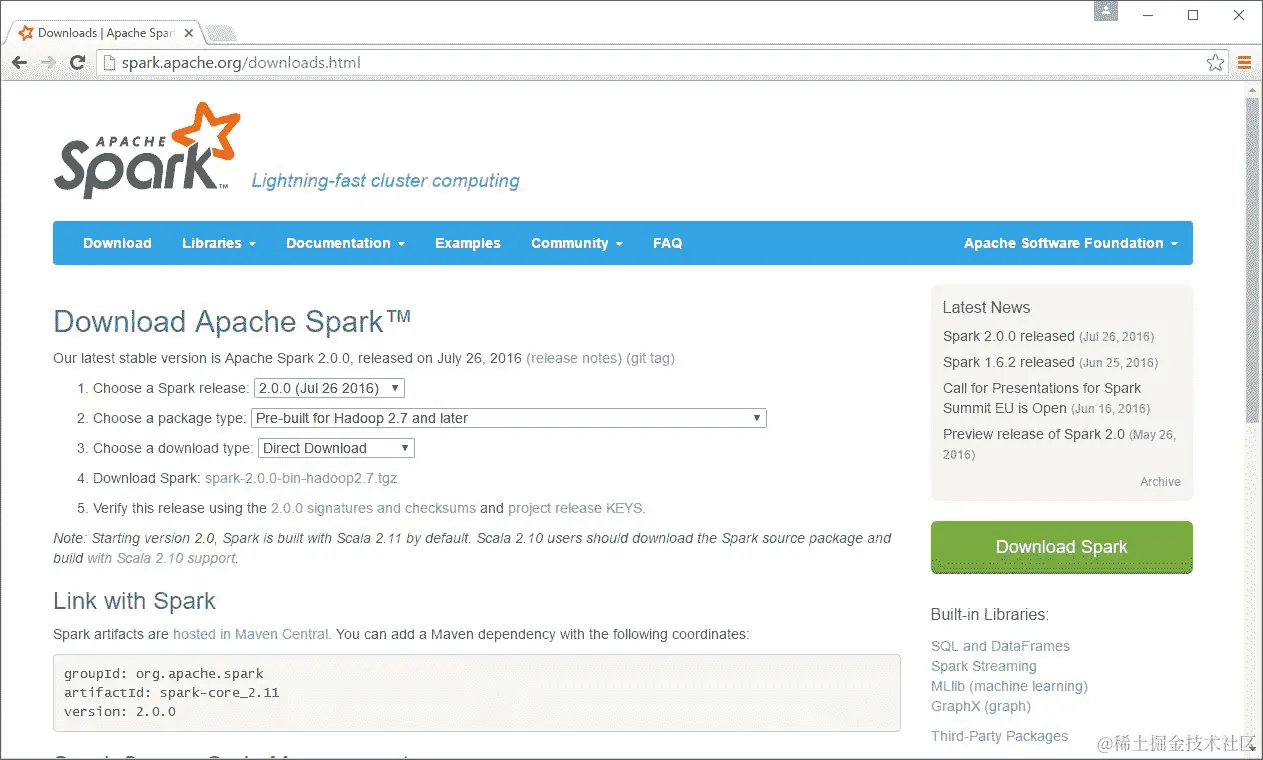Expand the Documentation menu

[x=345, y=243]
